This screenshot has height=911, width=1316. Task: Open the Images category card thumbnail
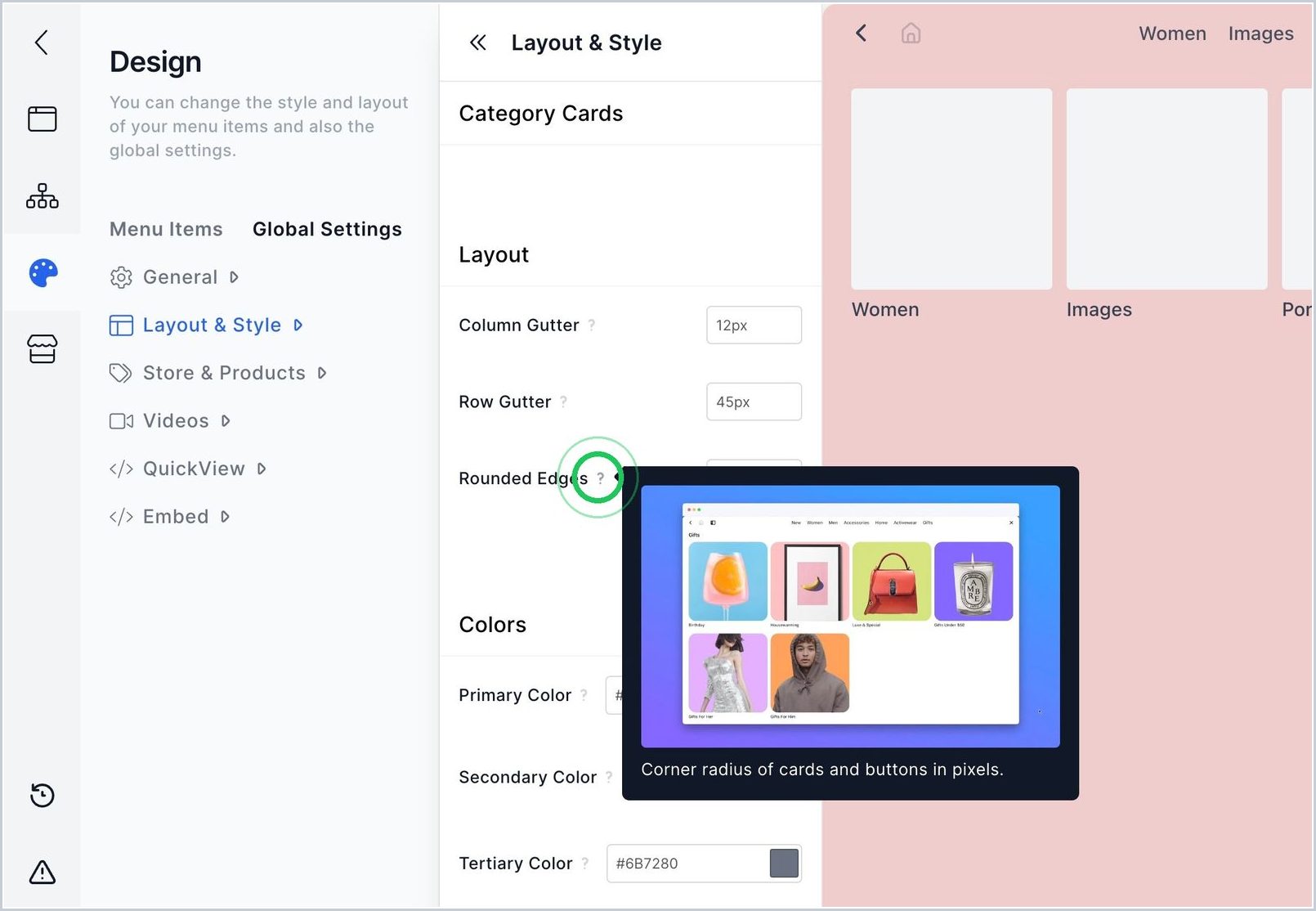point(1166,189)
